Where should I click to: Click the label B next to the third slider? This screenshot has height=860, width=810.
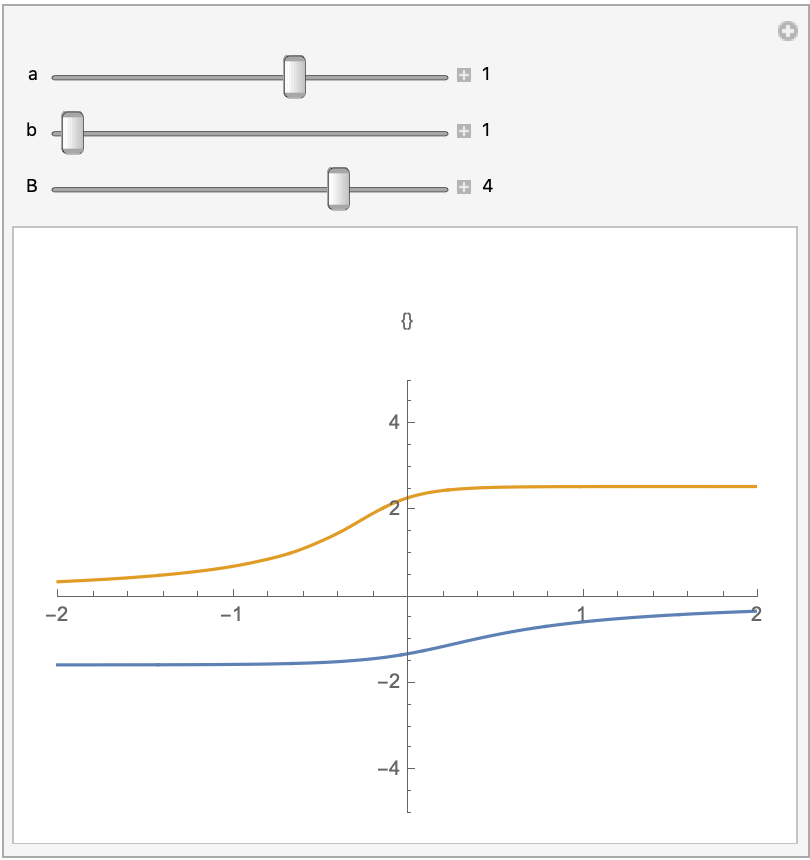33,187
